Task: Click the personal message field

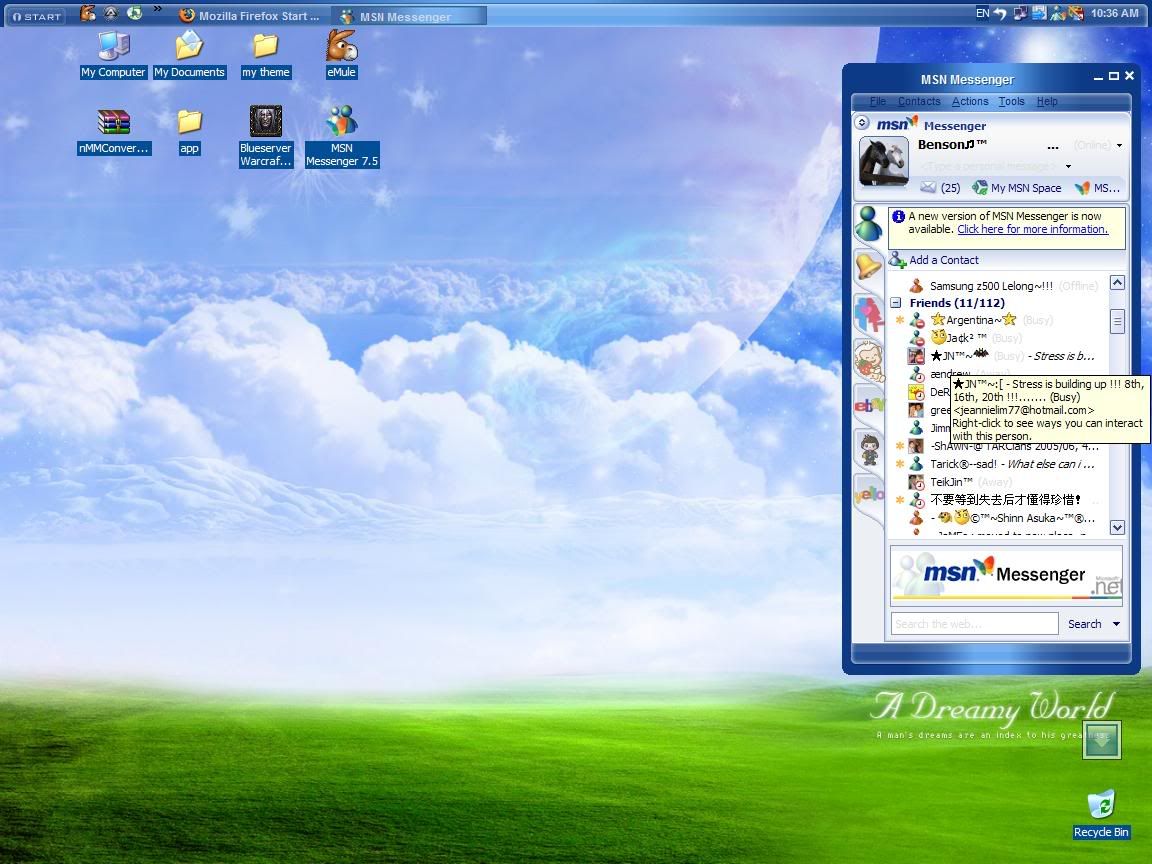Action: tap(987, 166)
